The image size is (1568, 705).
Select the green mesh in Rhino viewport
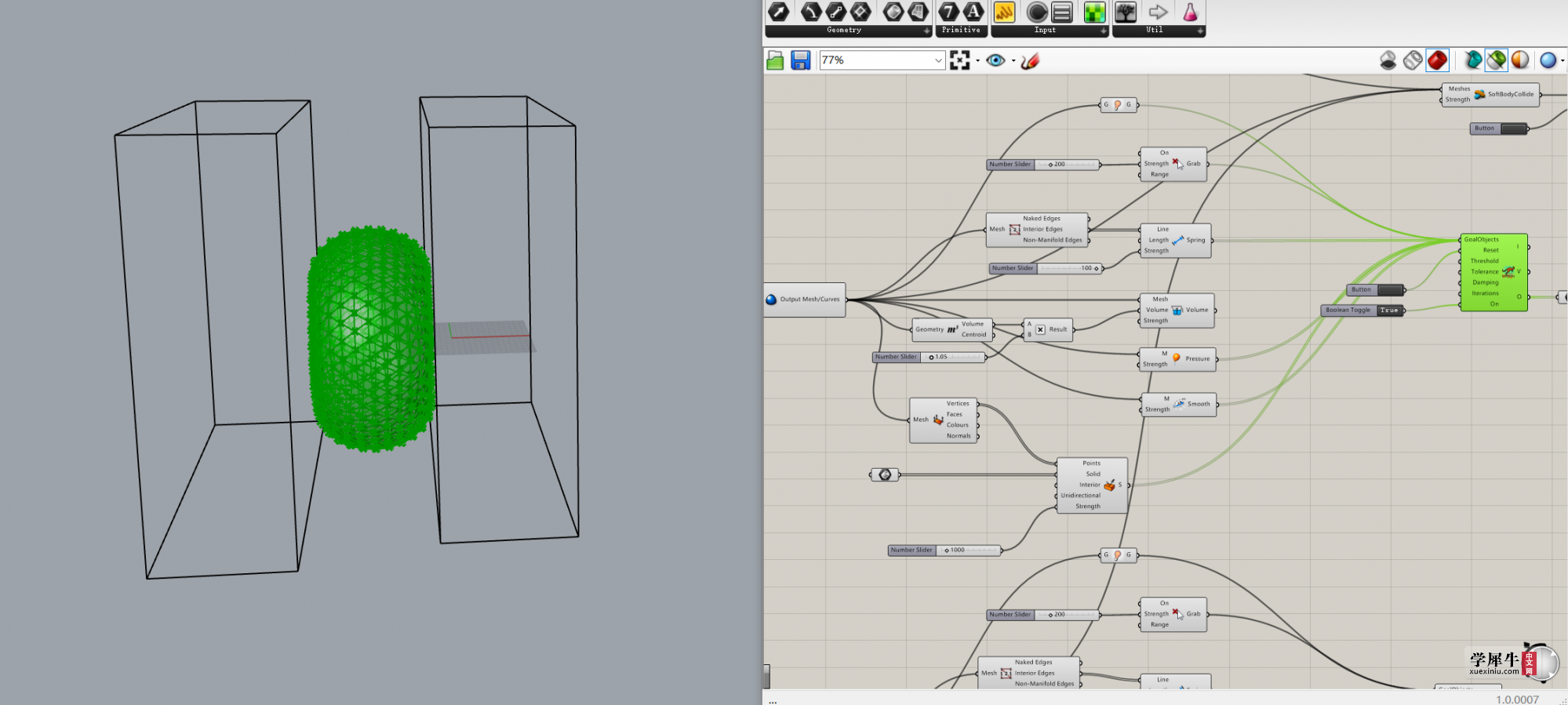point(371,339)
